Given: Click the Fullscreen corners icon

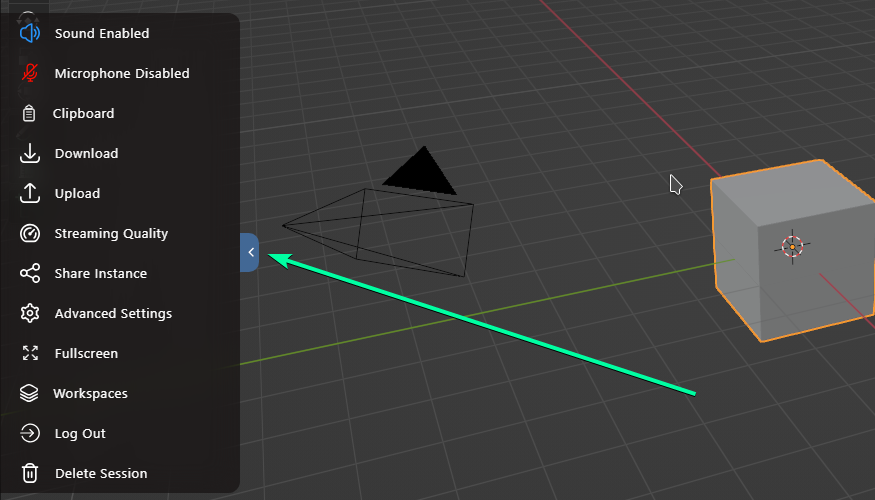Looking at the screenshot, I should [30, 353].
